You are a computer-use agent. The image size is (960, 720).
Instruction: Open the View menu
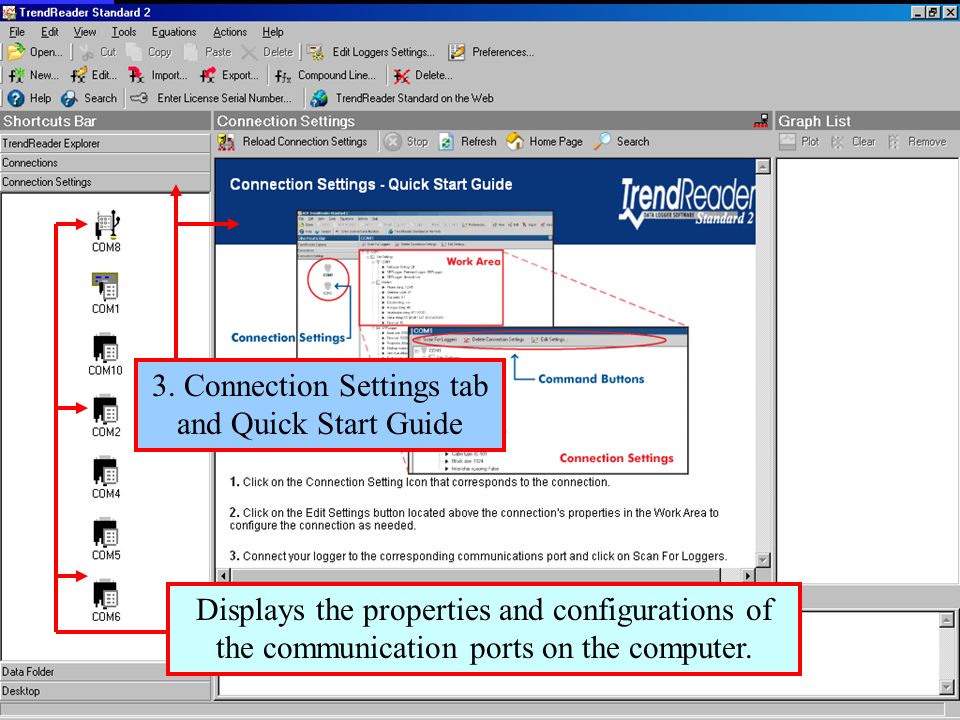pyautogui.click(x=84, y=32)
